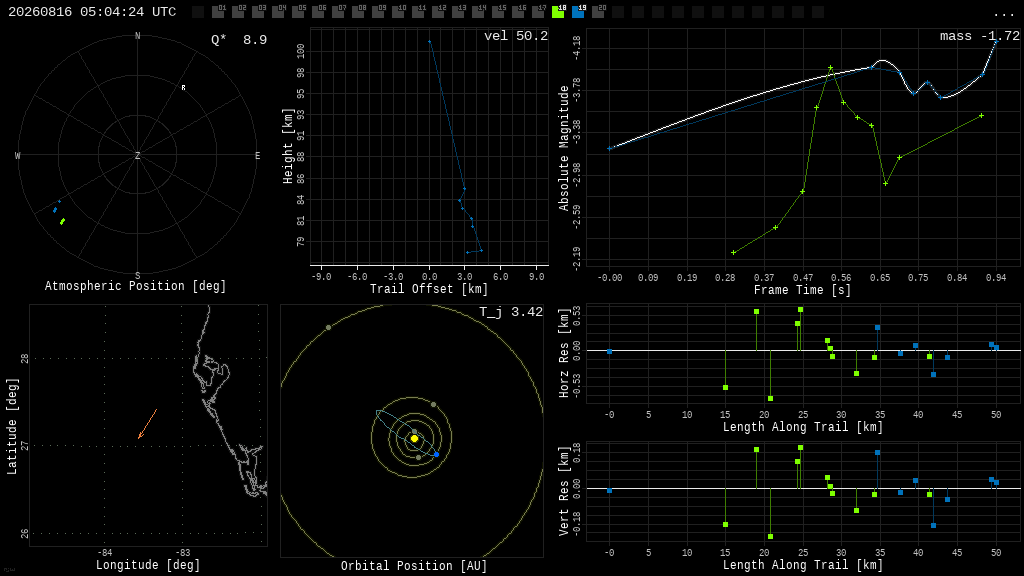Click the Orbital Position [AU] label
The width and height of the screenshot is (1024, 576).
(414, 566)
